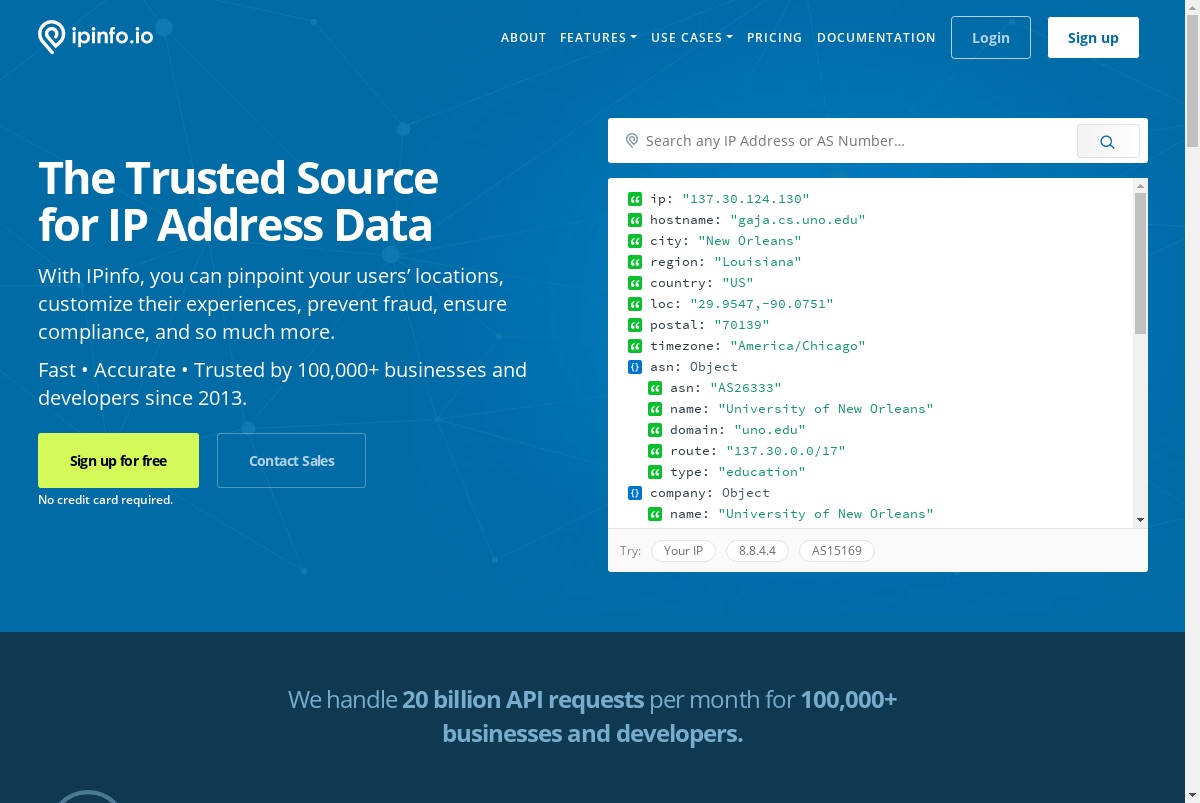
Task: Click the postal value "70139"
Action: (742, 325)
